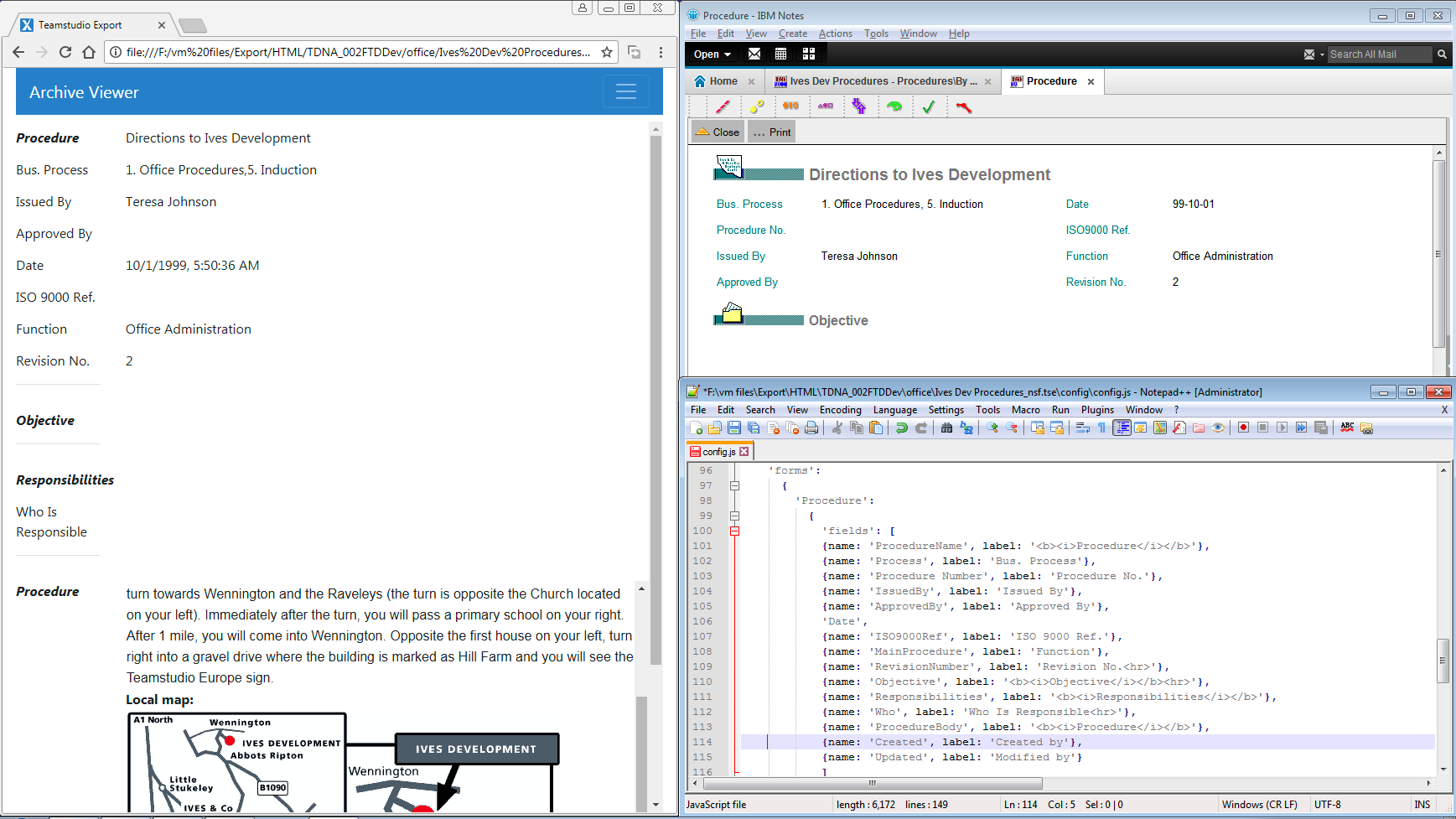1456x819 pixels.
Task: Click the Chrome reload button
Action: click(x=65, y=52)
